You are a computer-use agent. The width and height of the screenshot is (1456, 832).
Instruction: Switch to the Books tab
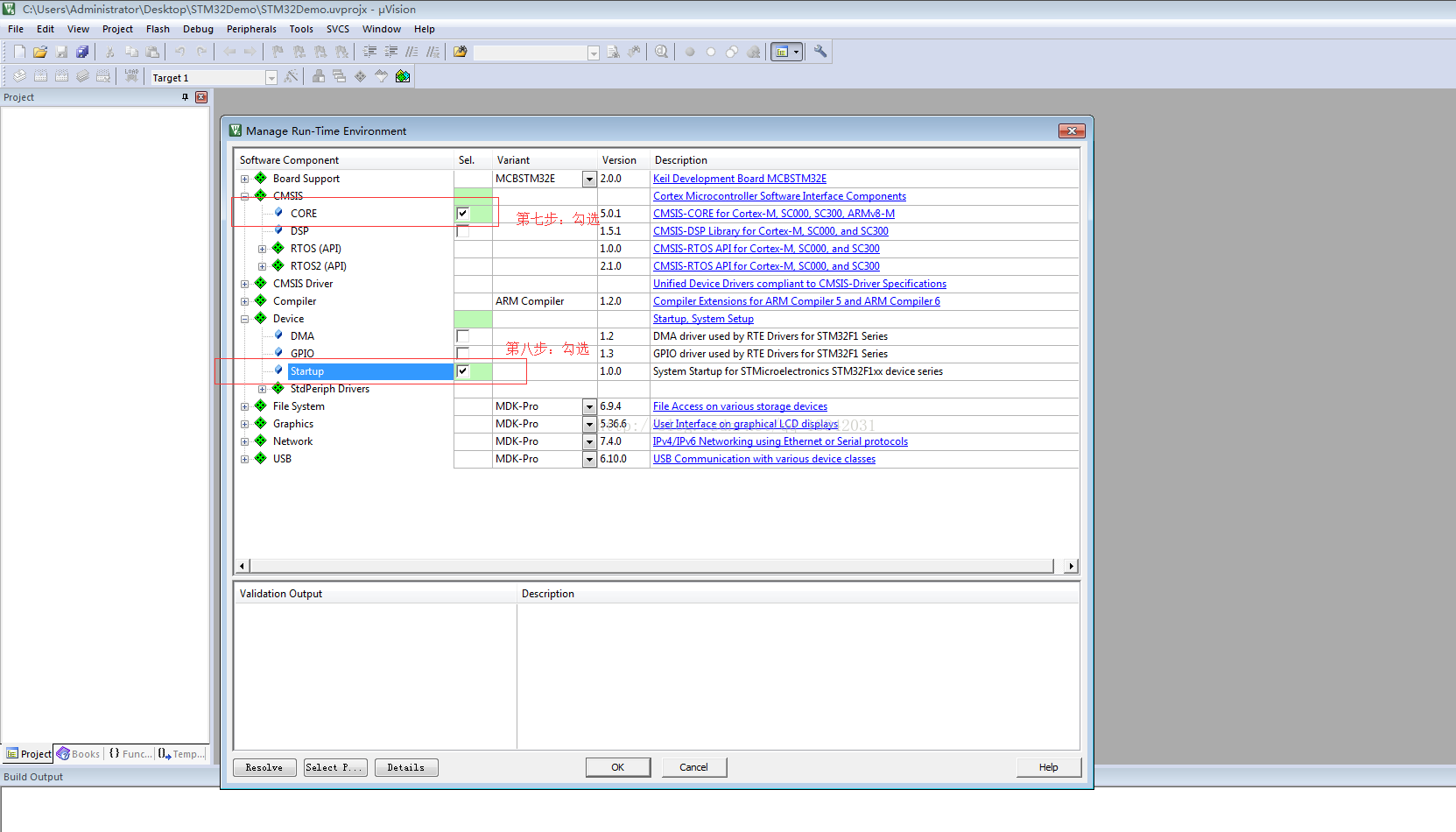(x=79, y=754)
